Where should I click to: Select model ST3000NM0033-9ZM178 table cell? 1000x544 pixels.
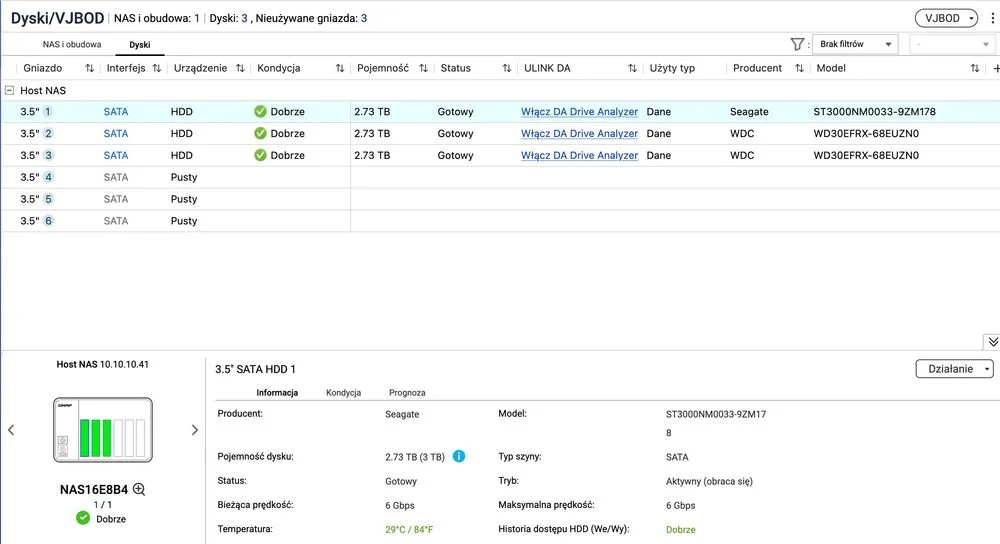pos(874,112)
